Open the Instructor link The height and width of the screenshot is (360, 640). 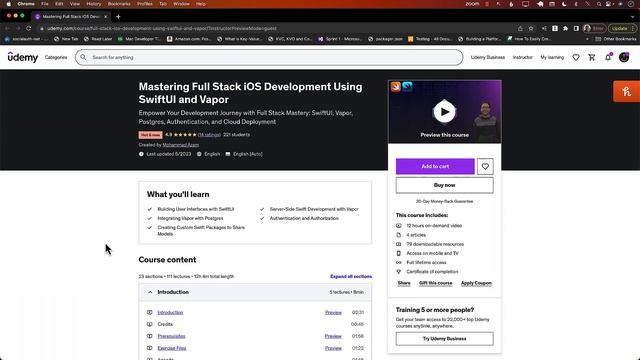tap(523, 58)
